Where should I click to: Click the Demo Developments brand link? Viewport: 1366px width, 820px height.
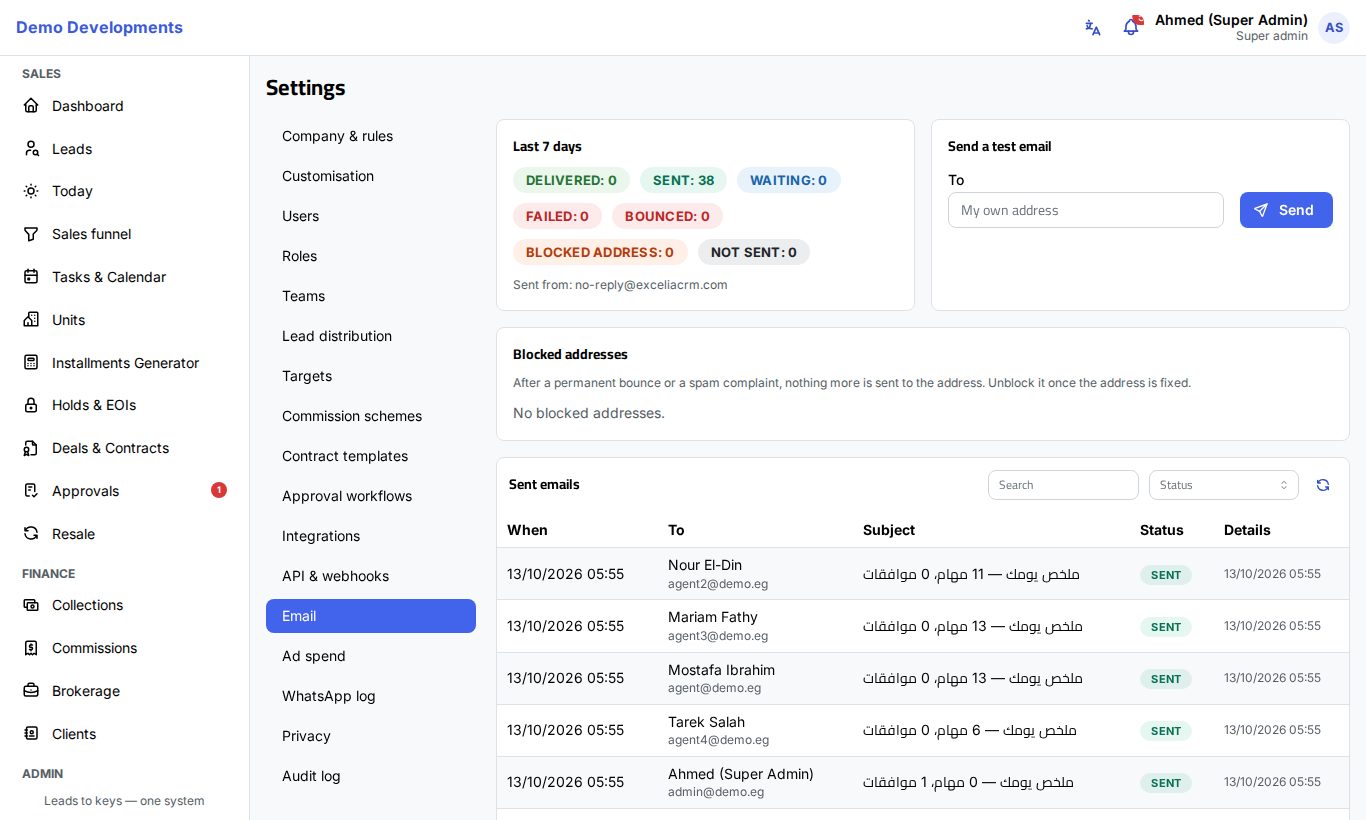pos(99,28)
